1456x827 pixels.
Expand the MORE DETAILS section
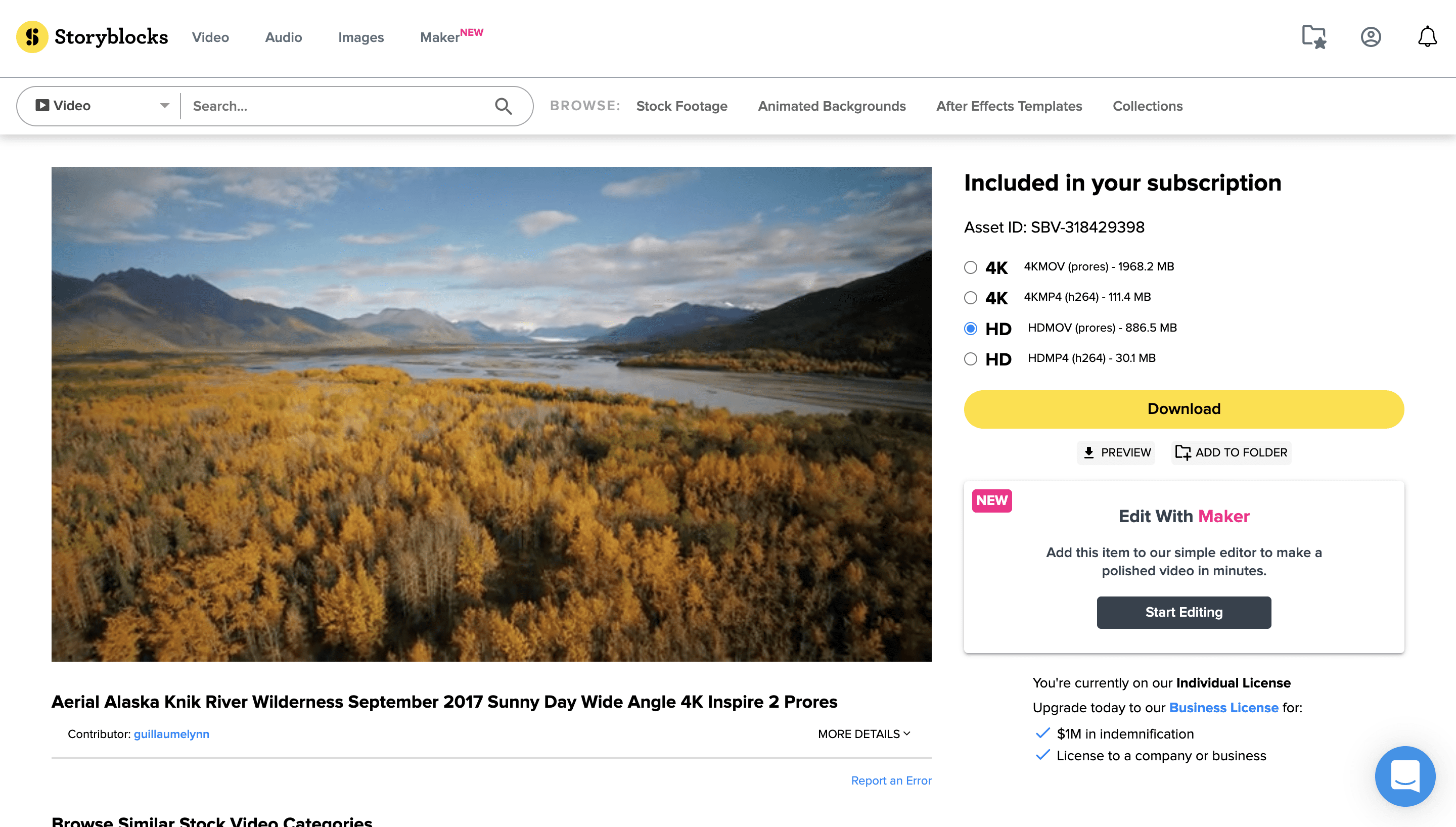coord(862,733)
